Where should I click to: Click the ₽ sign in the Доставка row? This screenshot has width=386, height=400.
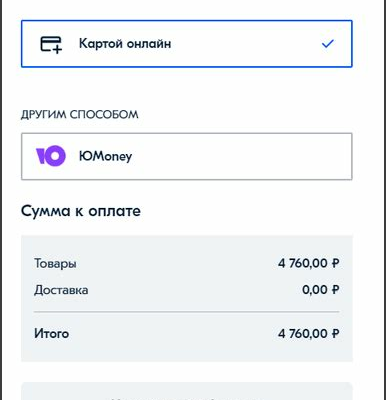click(x=336, y=290)
